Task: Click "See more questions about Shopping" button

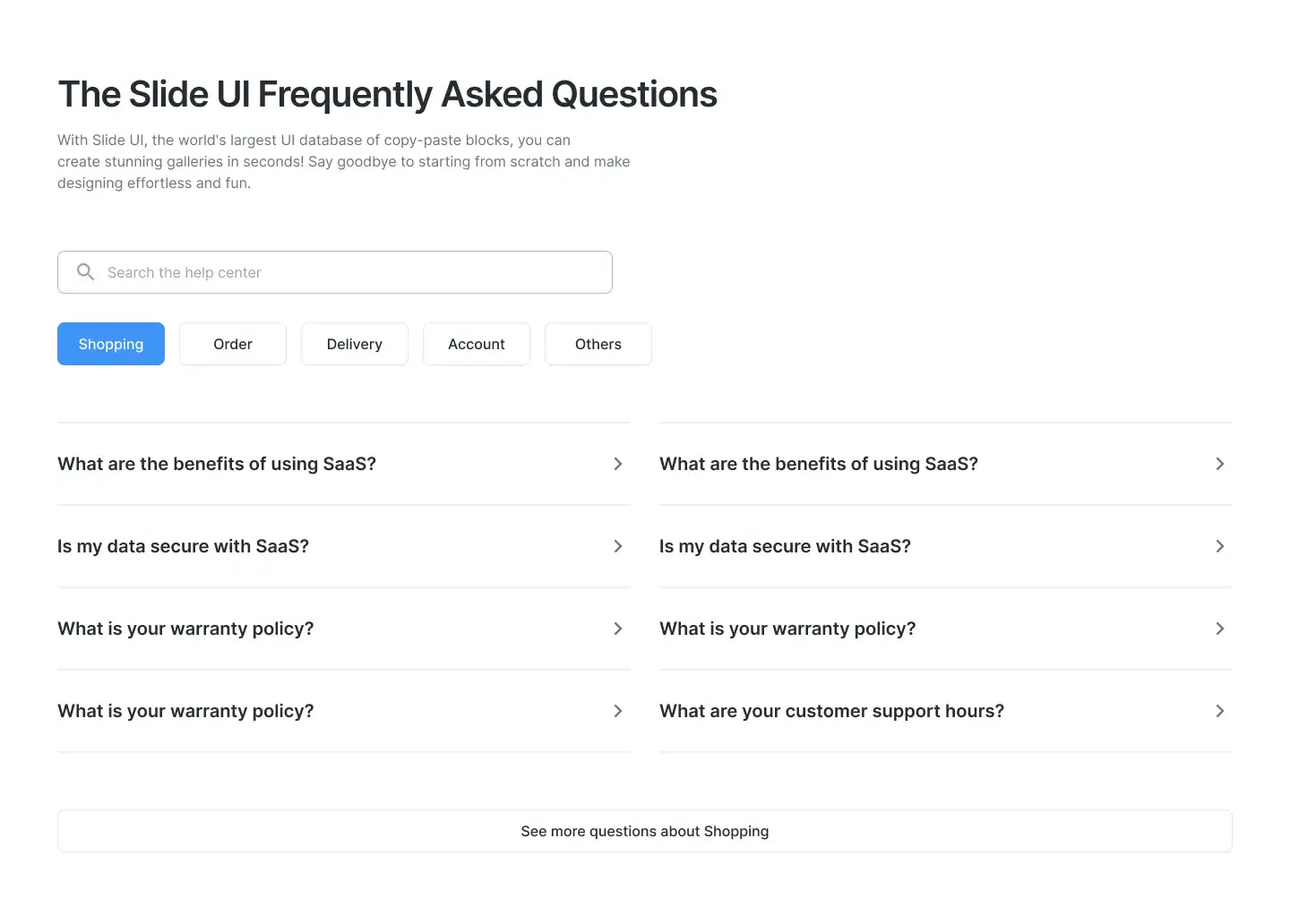Action: (x=645, y=831)
